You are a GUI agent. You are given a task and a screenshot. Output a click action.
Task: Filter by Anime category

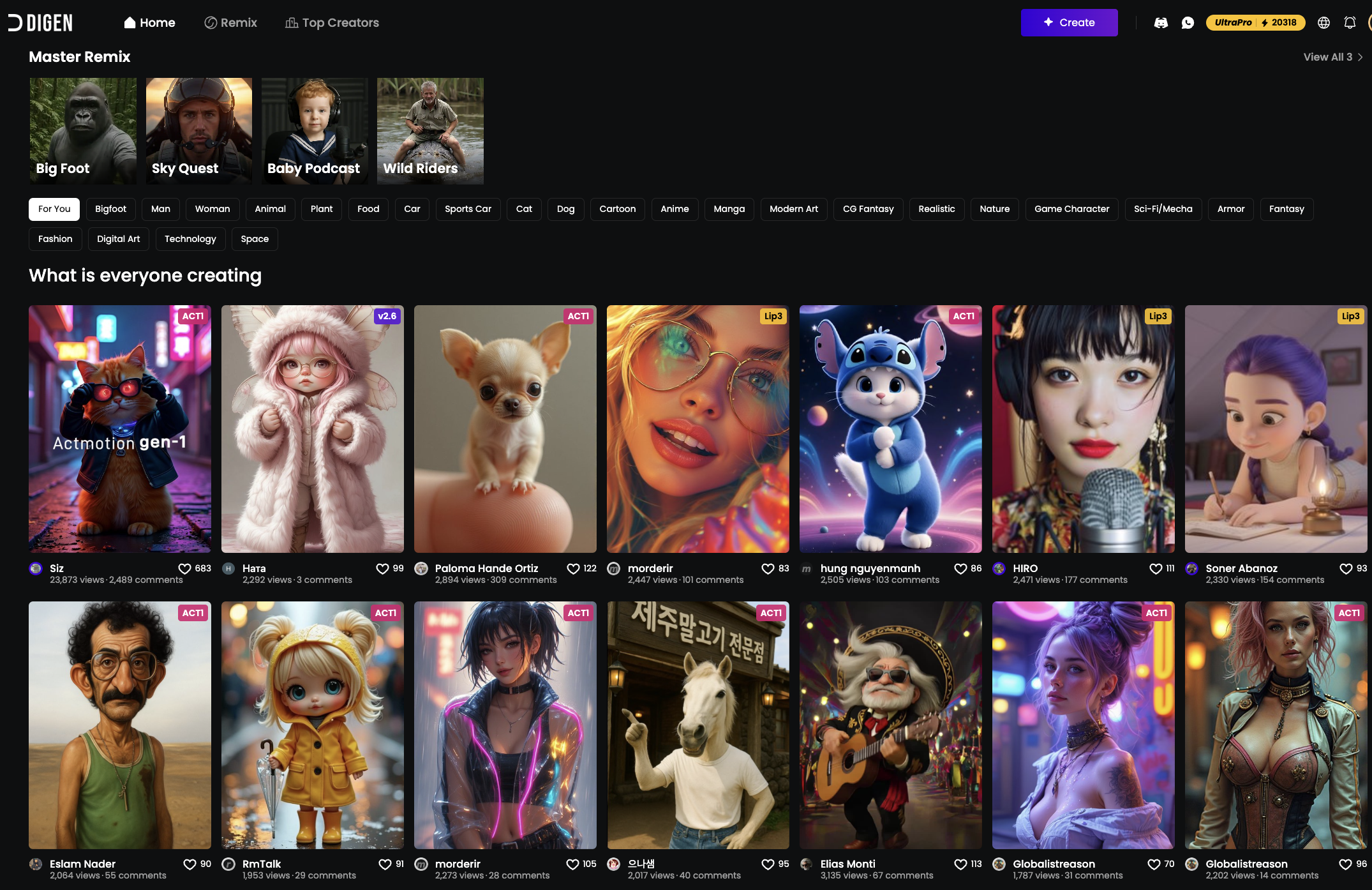pyautogui.click(x=675, y=209)
